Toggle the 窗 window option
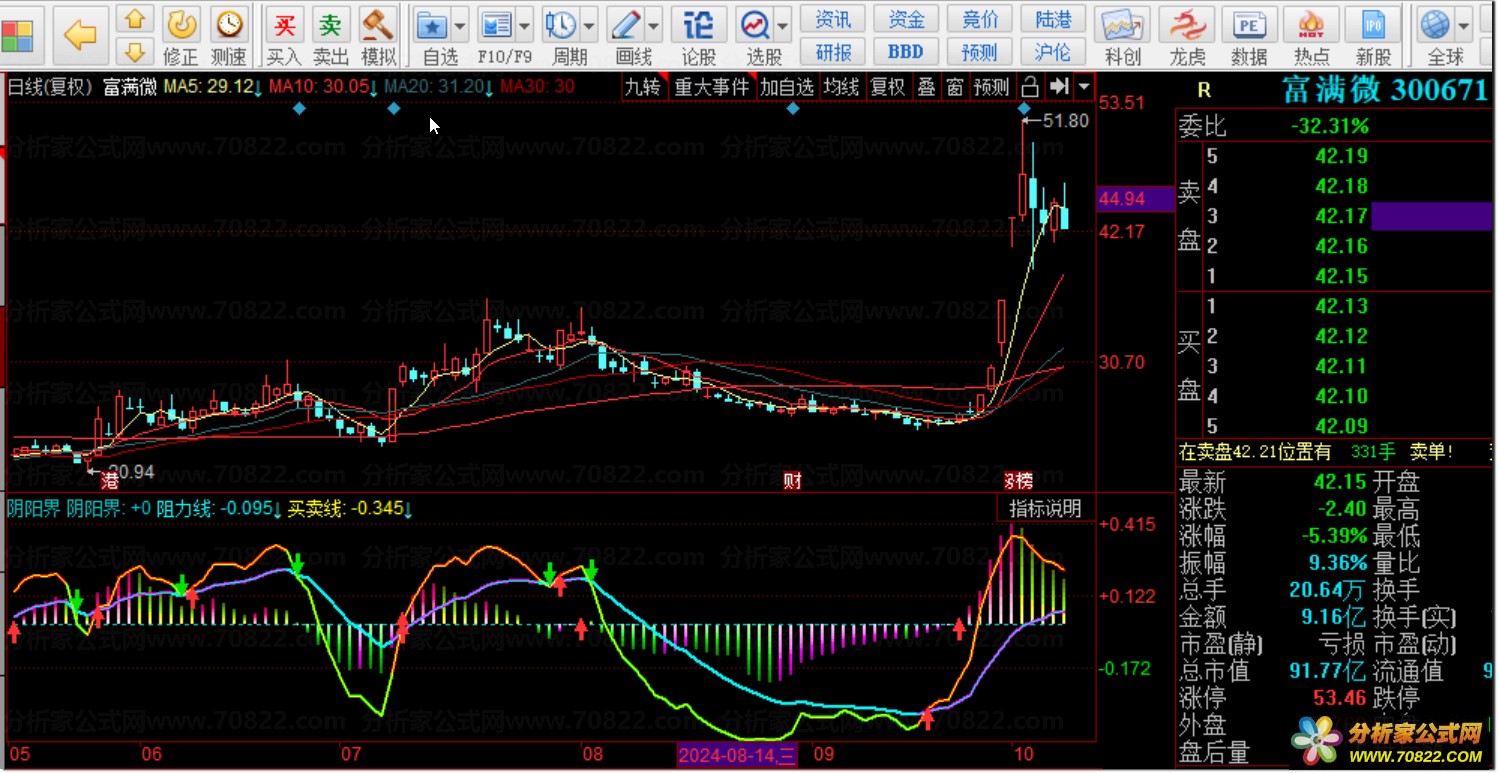1499x773 pixels. coord(955,87)
